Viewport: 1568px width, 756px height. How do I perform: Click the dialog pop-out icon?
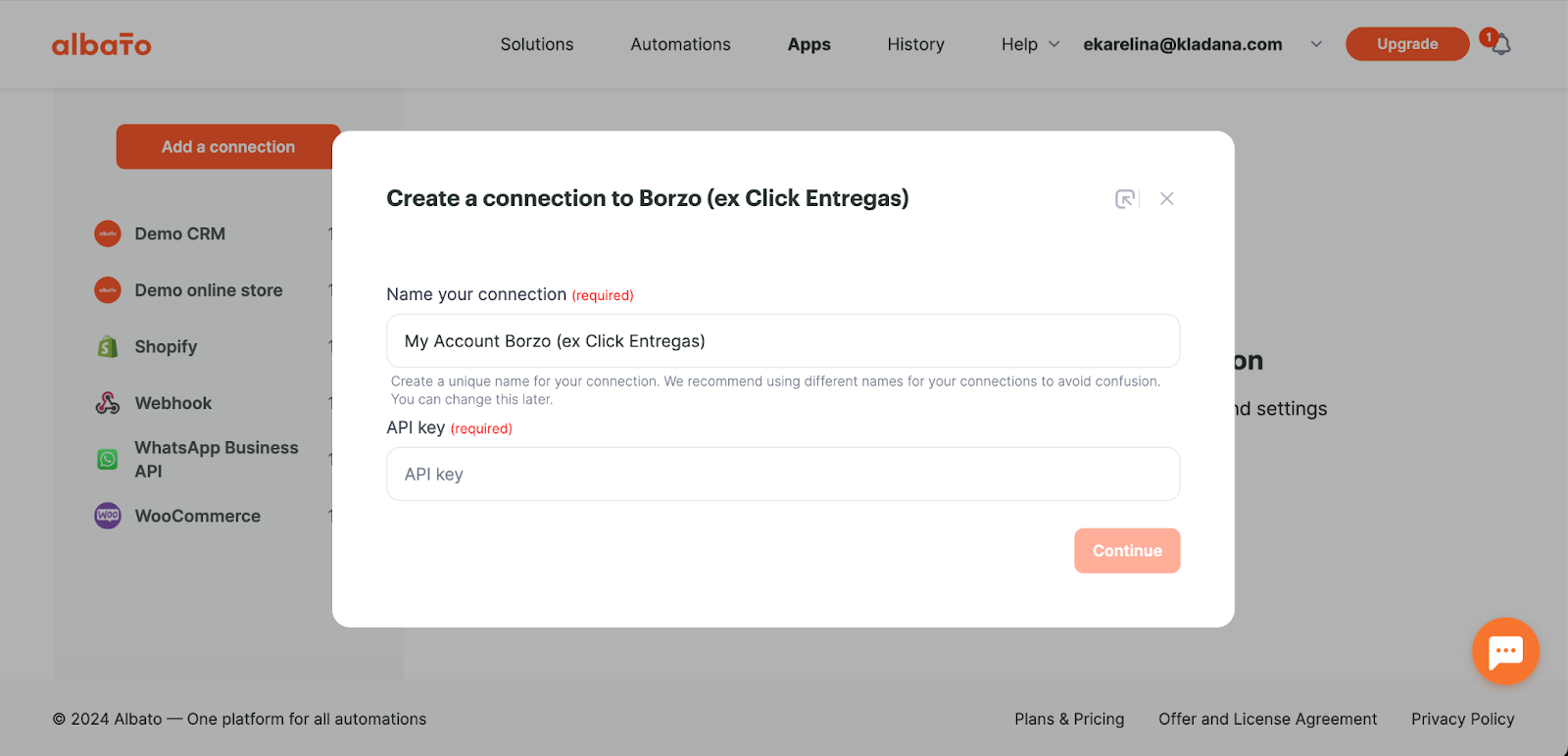pyautogui.click(x=1126, y=199)
